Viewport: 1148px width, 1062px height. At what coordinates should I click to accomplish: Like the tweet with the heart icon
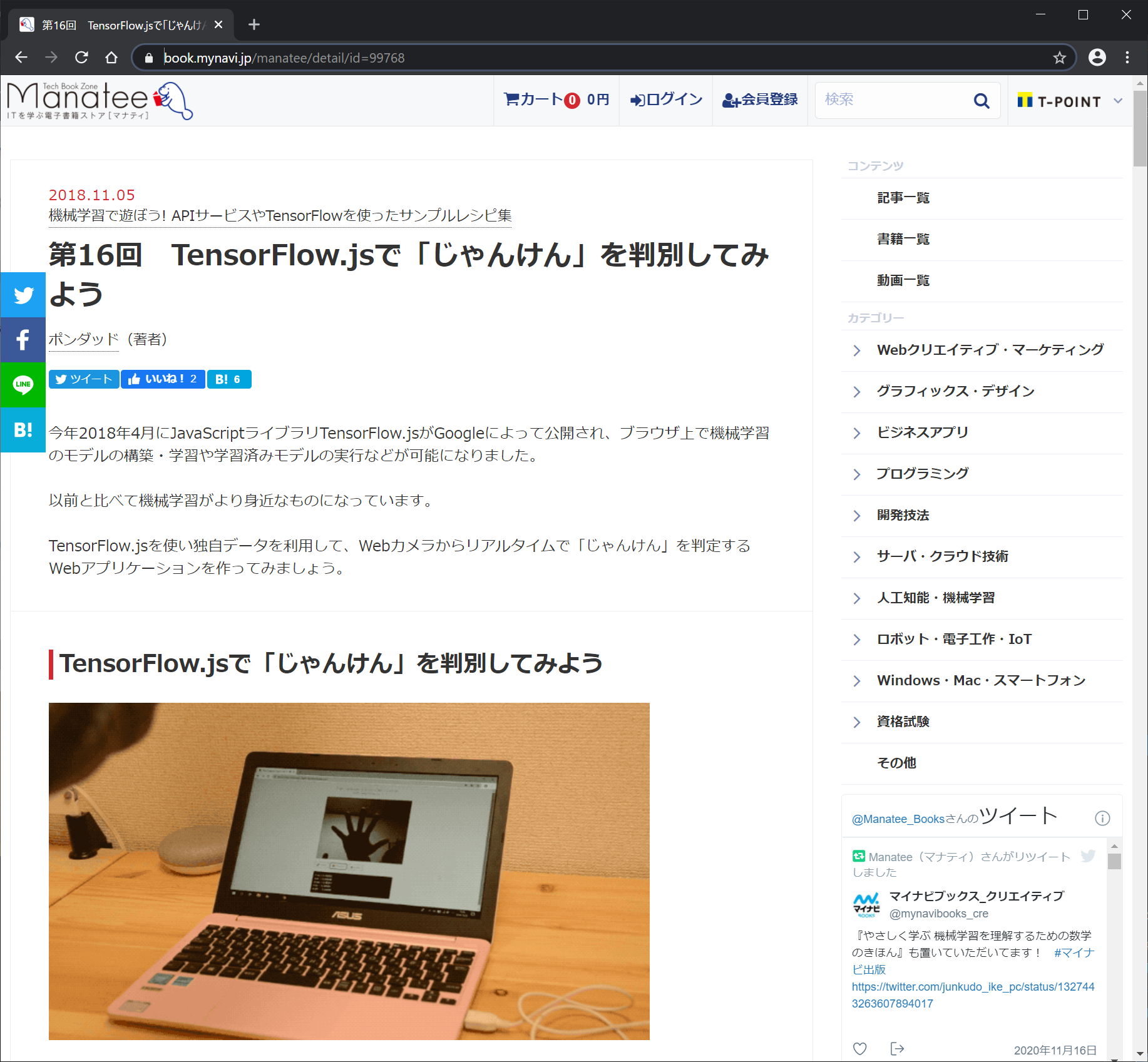click(x=860, y=1049)
